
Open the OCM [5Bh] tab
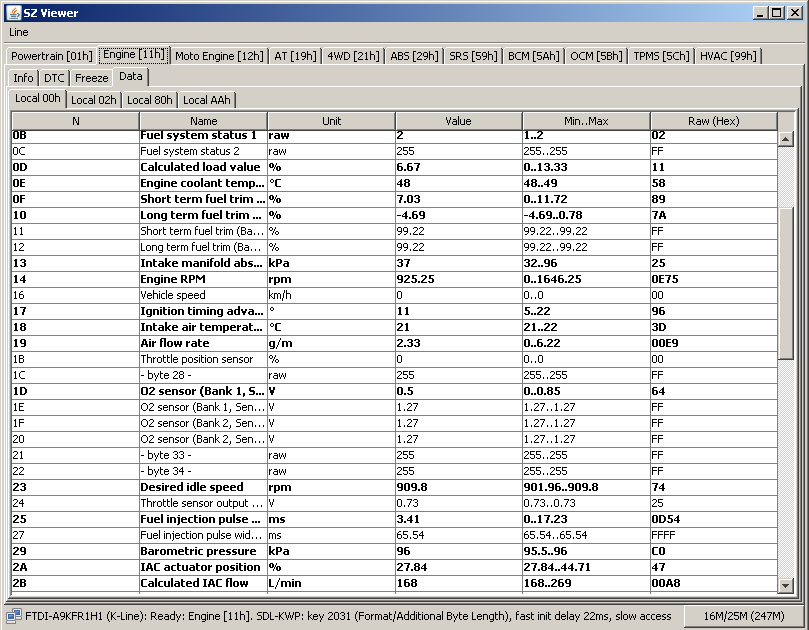click(596, 56)
